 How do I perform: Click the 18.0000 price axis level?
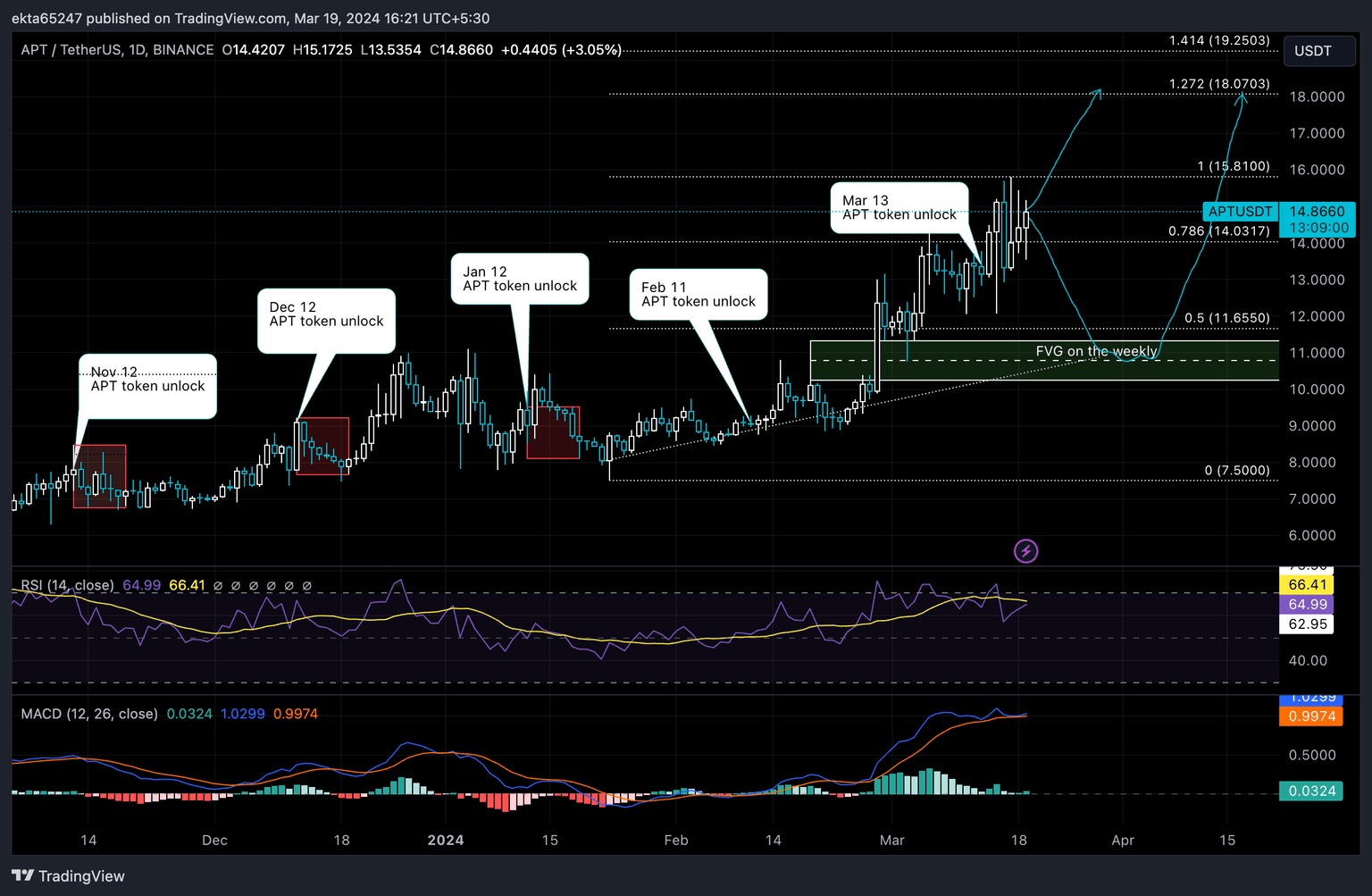click(x=1317, y=96)
